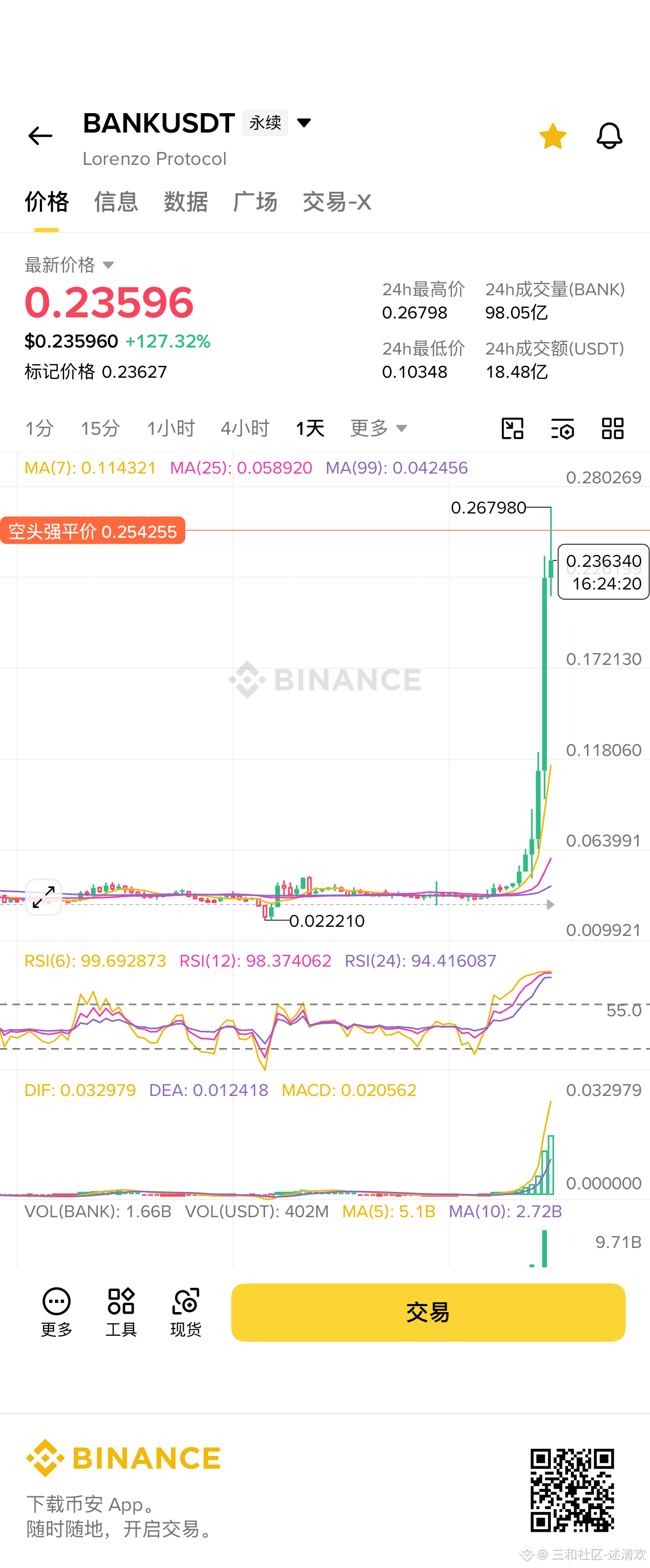Expand the BANKUSDT contract dropdown arrow
650x1568 pixels.
pyautogui.click(x=303, y=123)
